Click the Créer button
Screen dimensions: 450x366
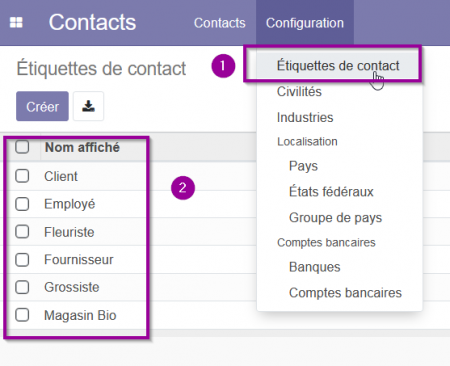(x=42, y=106)
